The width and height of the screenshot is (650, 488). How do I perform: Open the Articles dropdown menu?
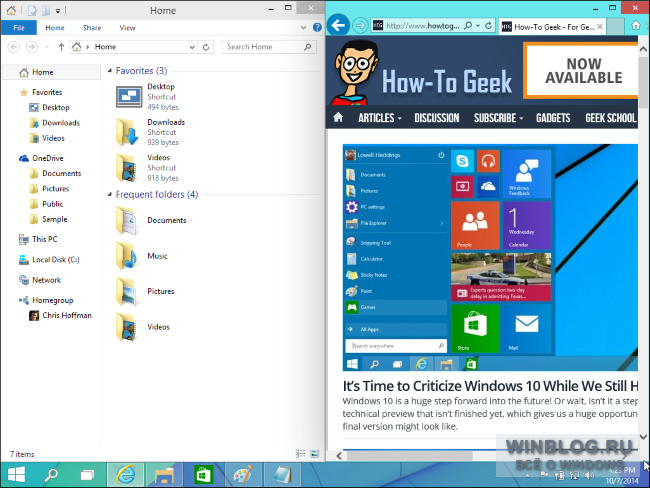380,118
